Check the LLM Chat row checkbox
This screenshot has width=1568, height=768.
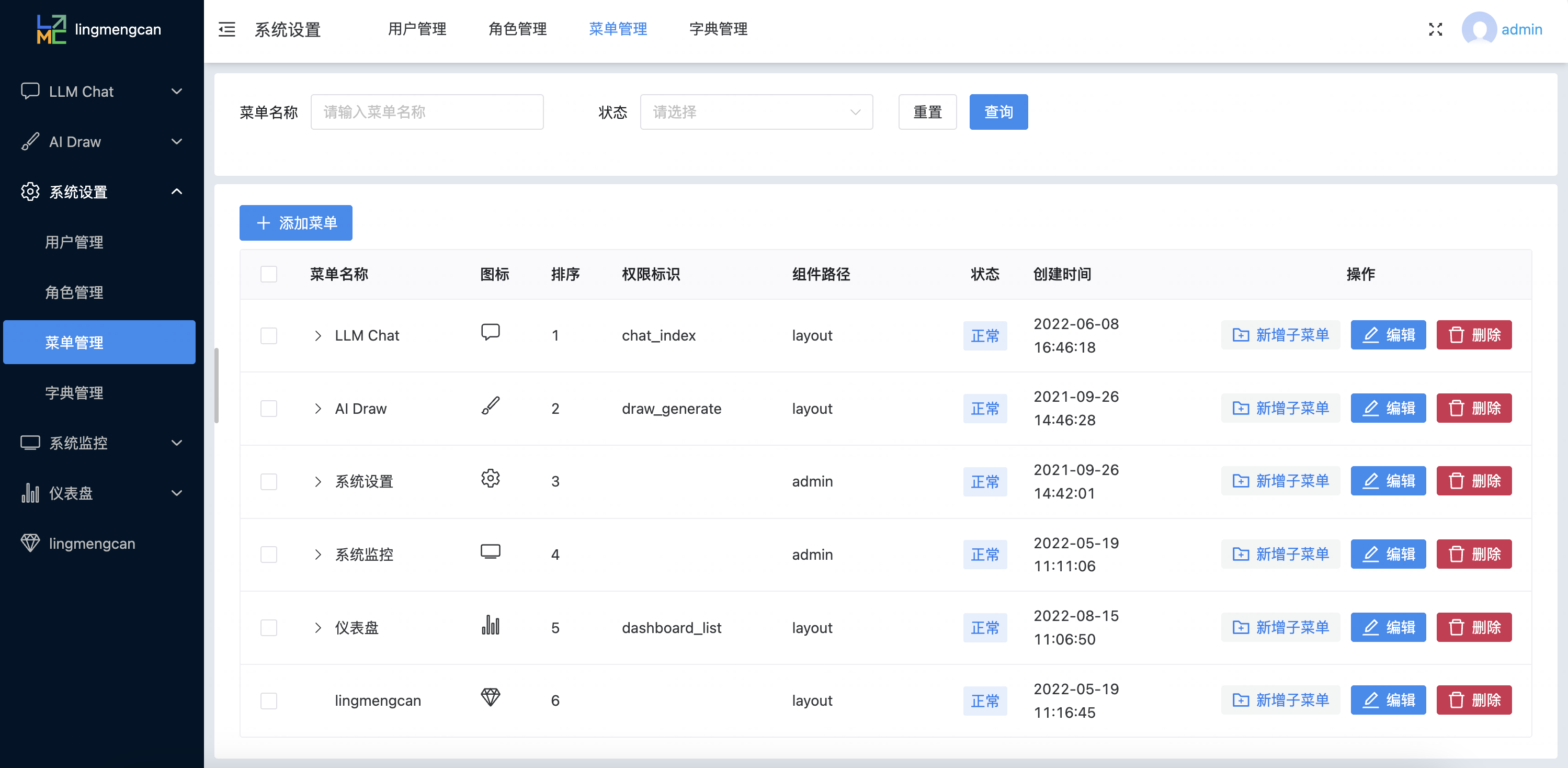[x=268, y=335]
